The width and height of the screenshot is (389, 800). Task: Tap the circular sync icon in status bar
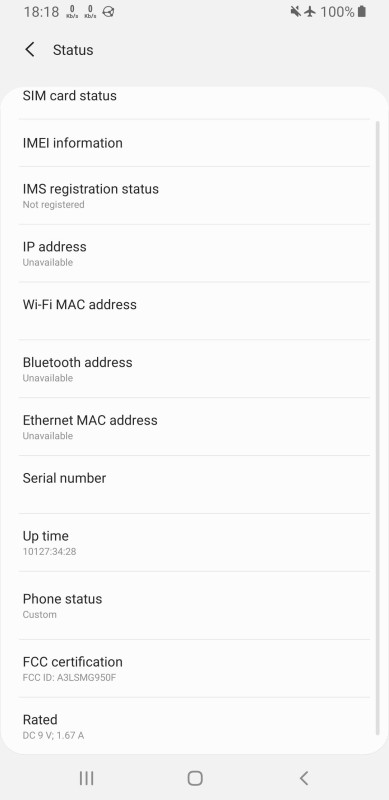pos(108,12)
